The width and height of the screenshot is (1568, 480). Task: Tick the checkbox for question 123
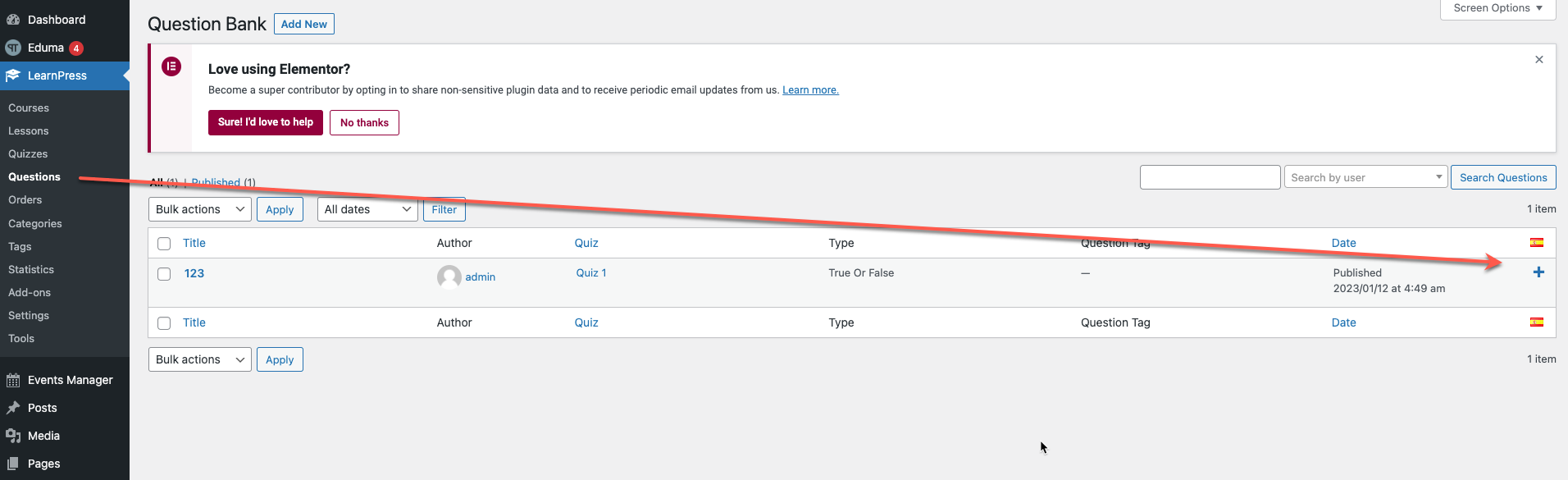coord(164,274)
